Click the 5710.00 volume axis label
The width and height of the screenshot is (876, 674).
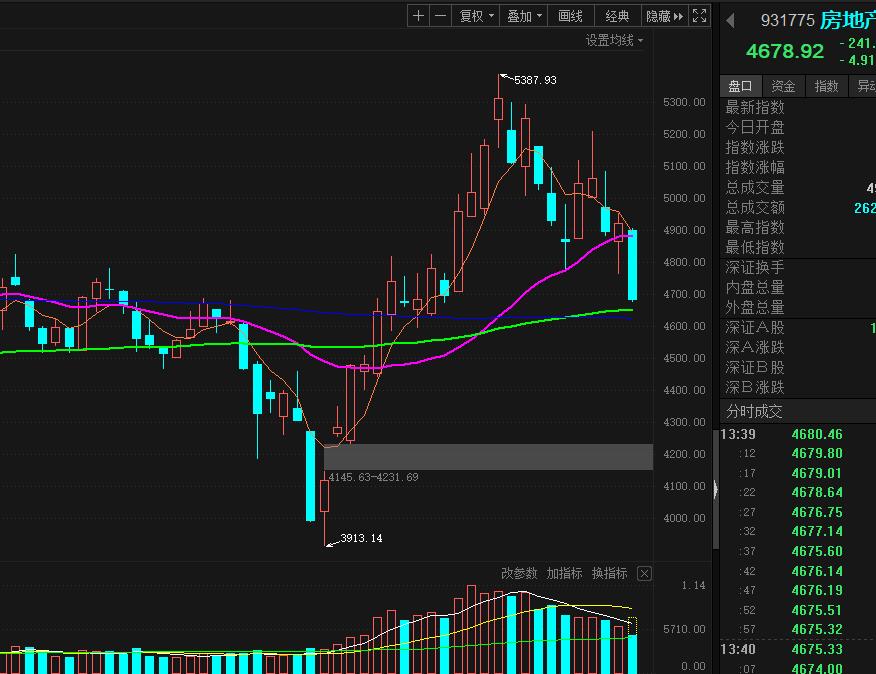pos(684,630)
